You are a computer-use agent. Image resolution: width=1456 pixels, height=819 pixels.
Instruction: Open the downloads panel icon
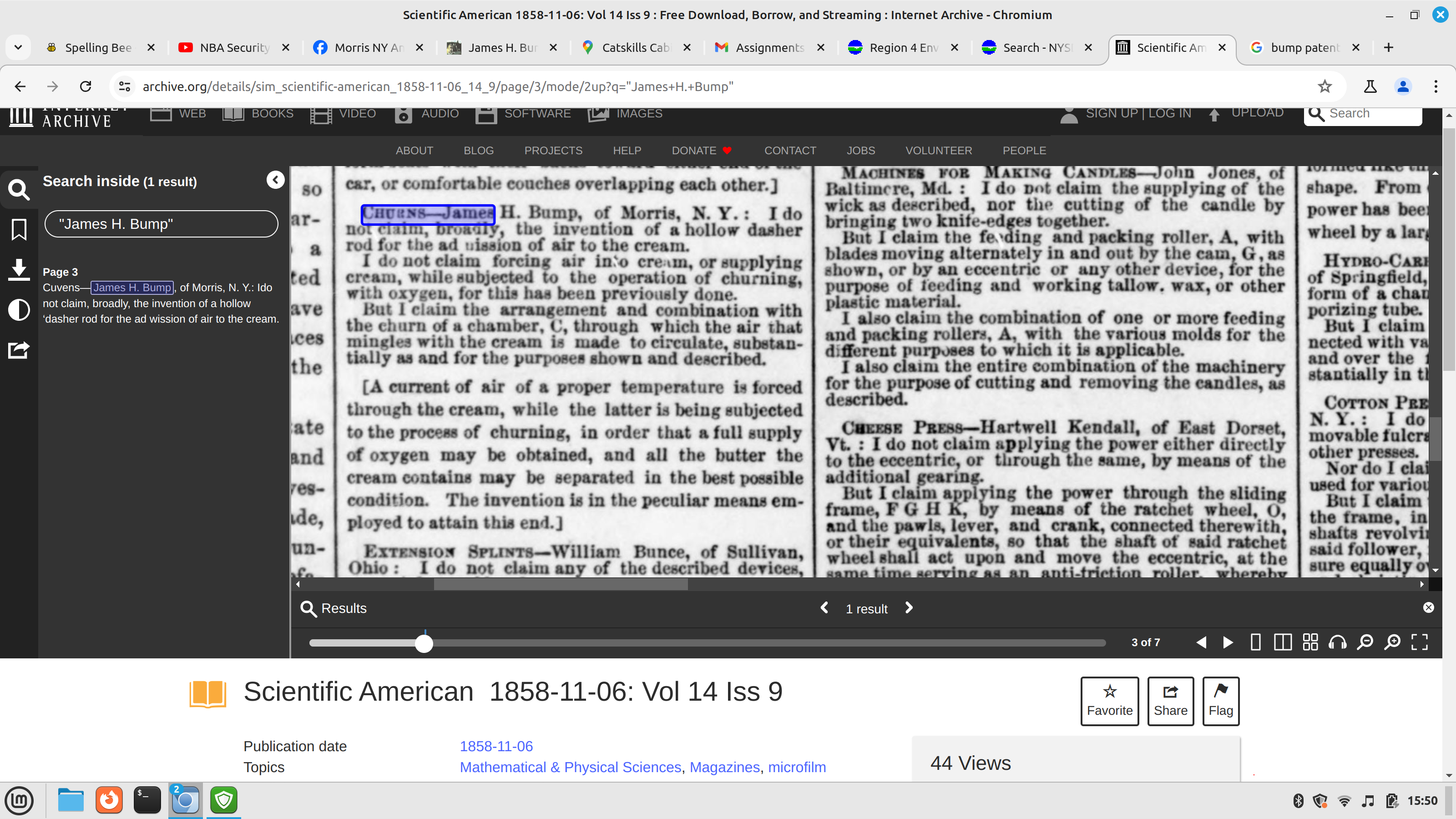coord(19,270)
